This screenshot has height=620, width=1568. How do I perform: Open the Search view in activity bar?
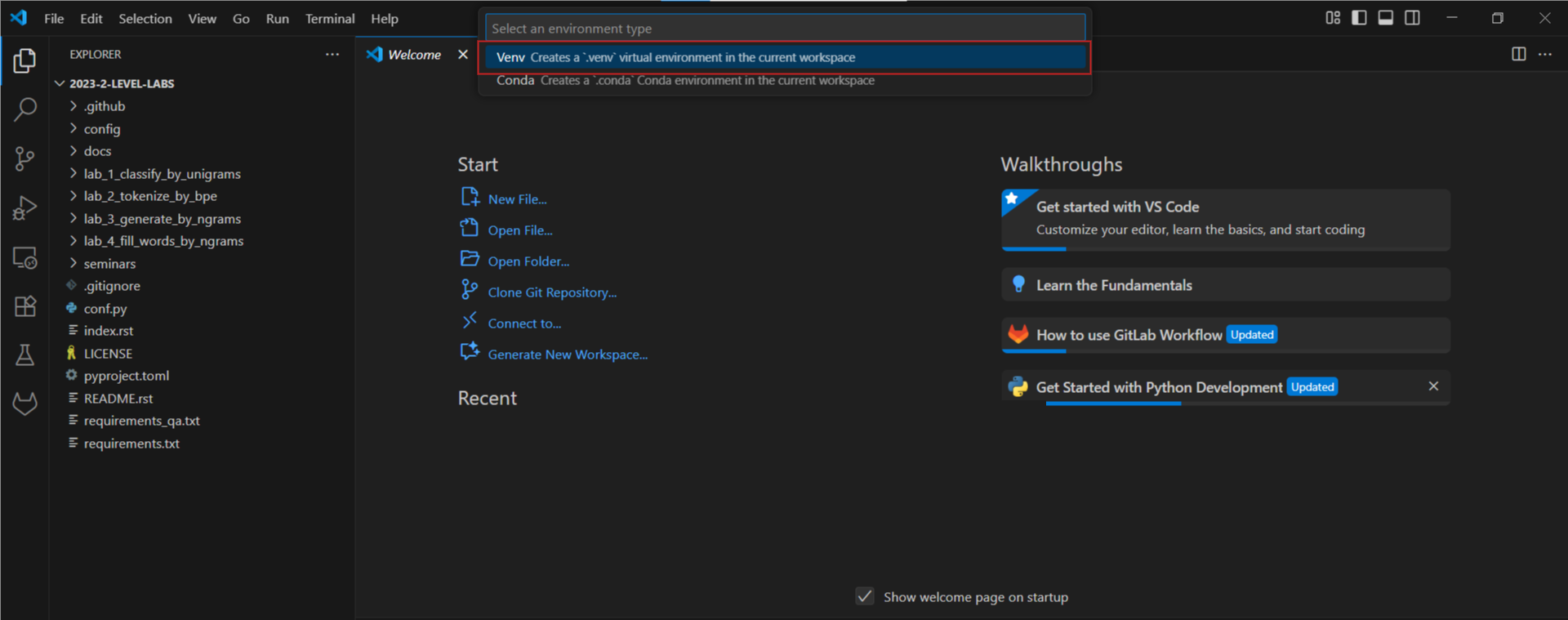point(24,109)
